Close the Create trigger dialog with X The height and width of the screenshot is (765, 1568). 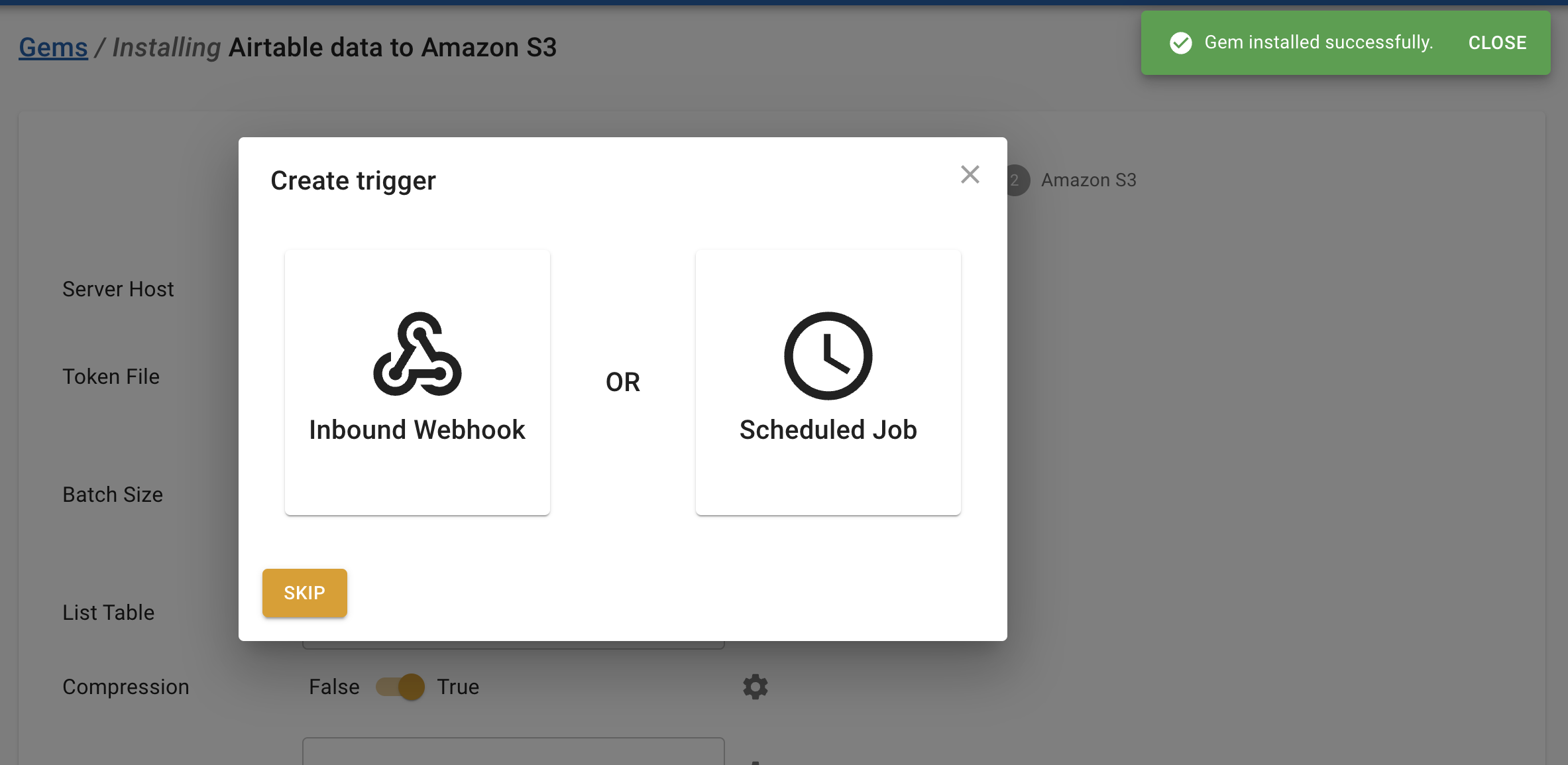(970, 174)
